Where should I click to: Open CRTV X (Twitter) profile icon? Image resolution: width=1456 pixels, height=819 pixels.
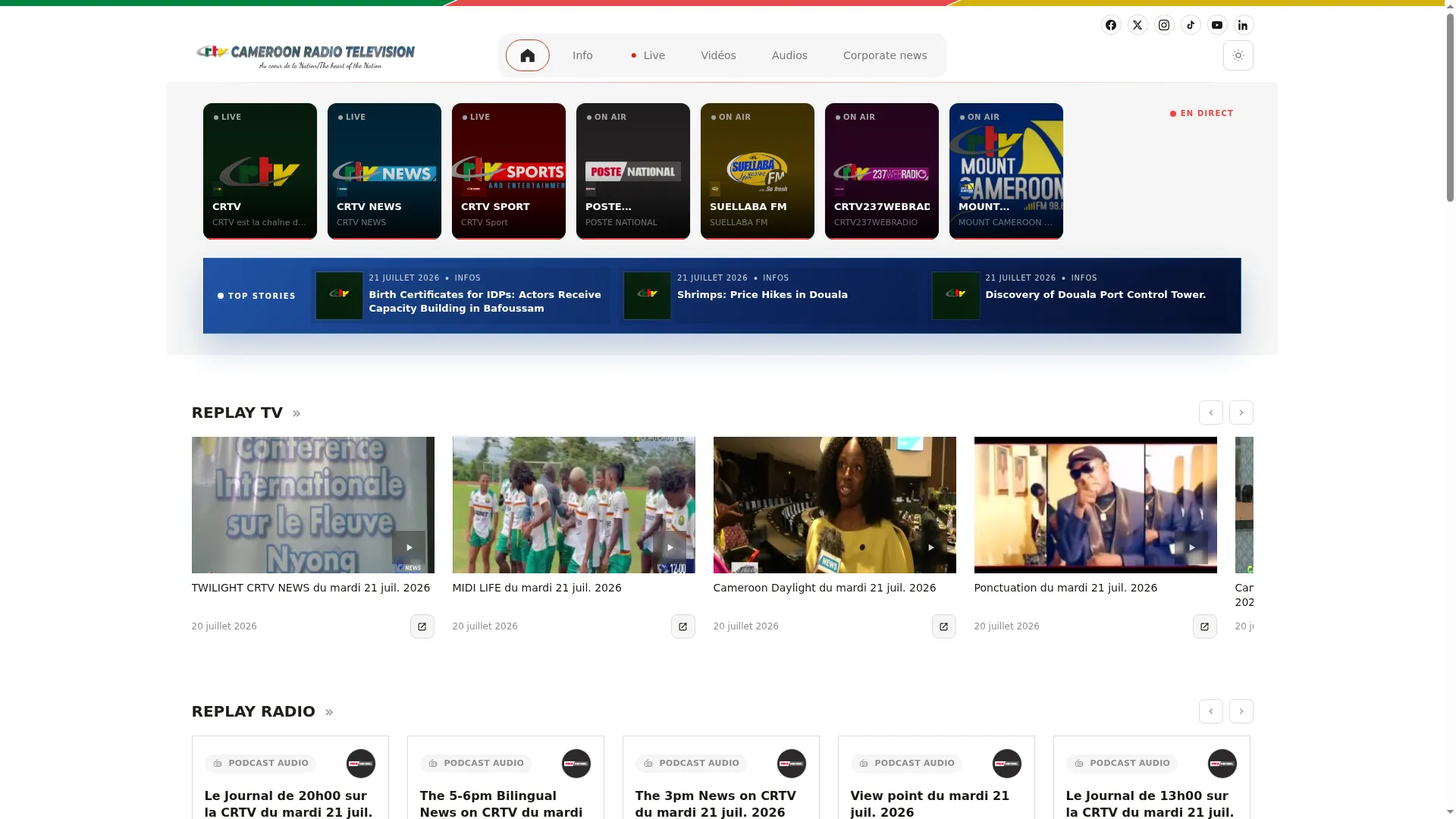(1137, 25)
